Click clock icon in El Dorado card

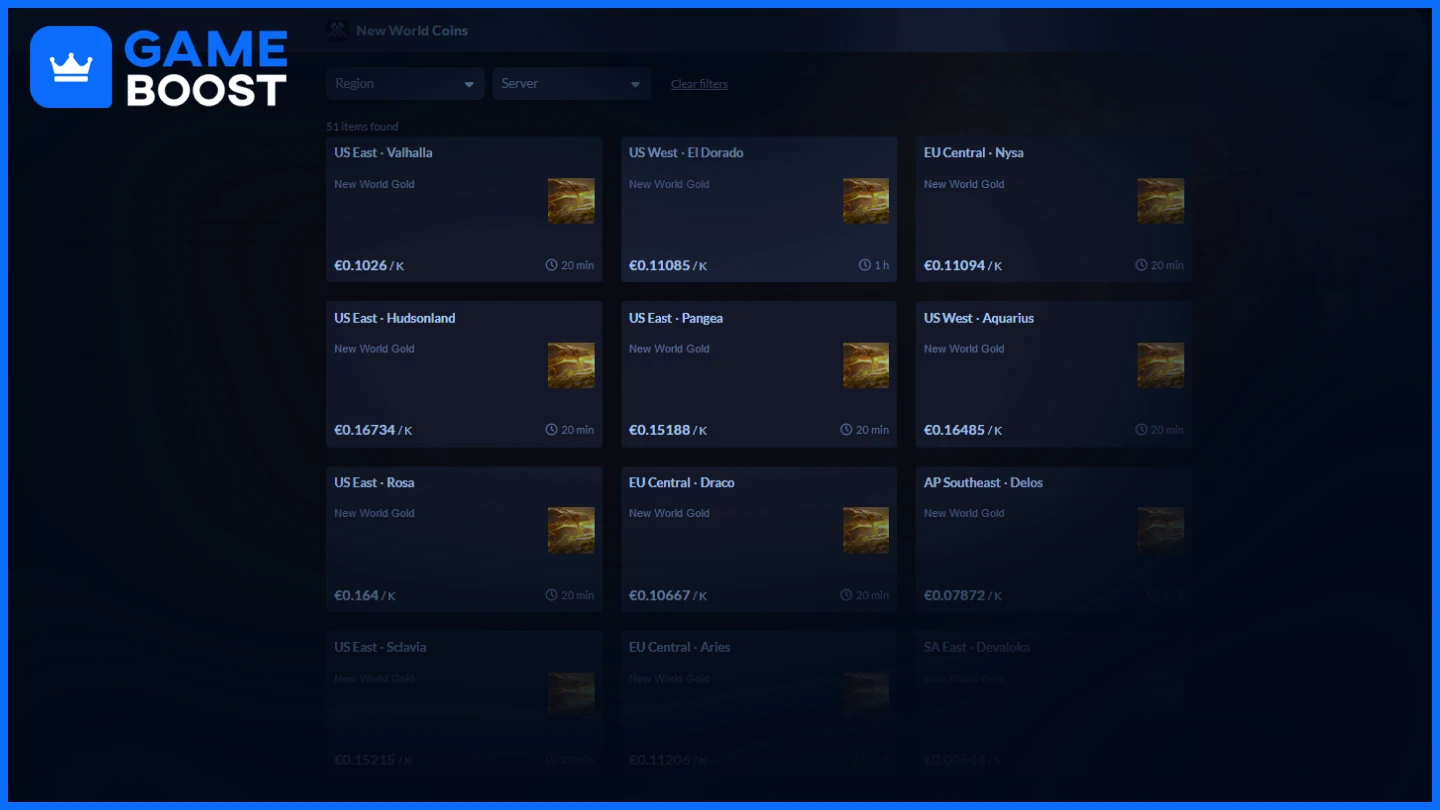[x=865, y=265]
